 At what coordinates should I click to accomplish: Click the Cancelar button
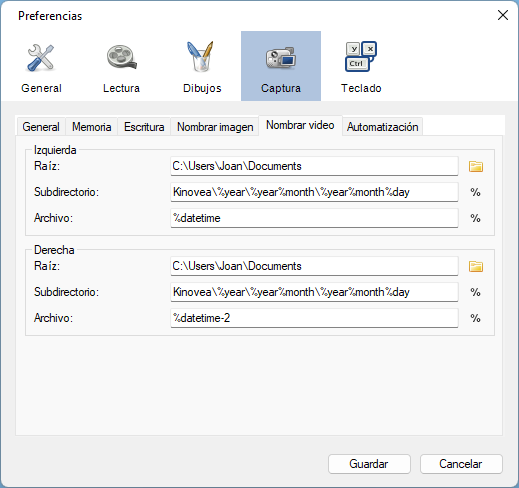[x=461, y=464]
